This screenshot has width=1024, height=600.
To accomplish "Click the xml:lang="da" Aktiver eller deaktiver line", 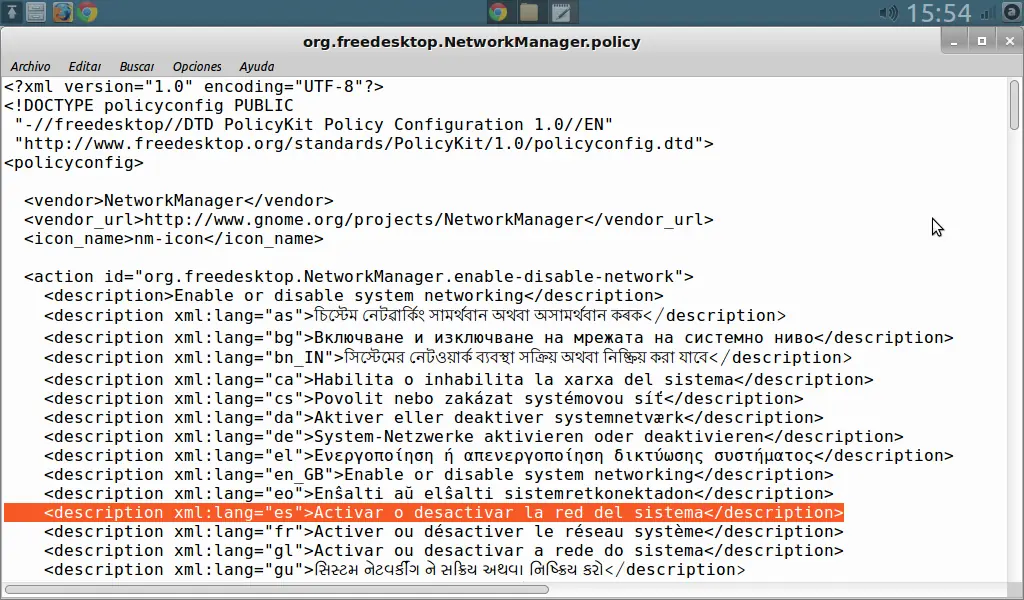I will 434,417.
